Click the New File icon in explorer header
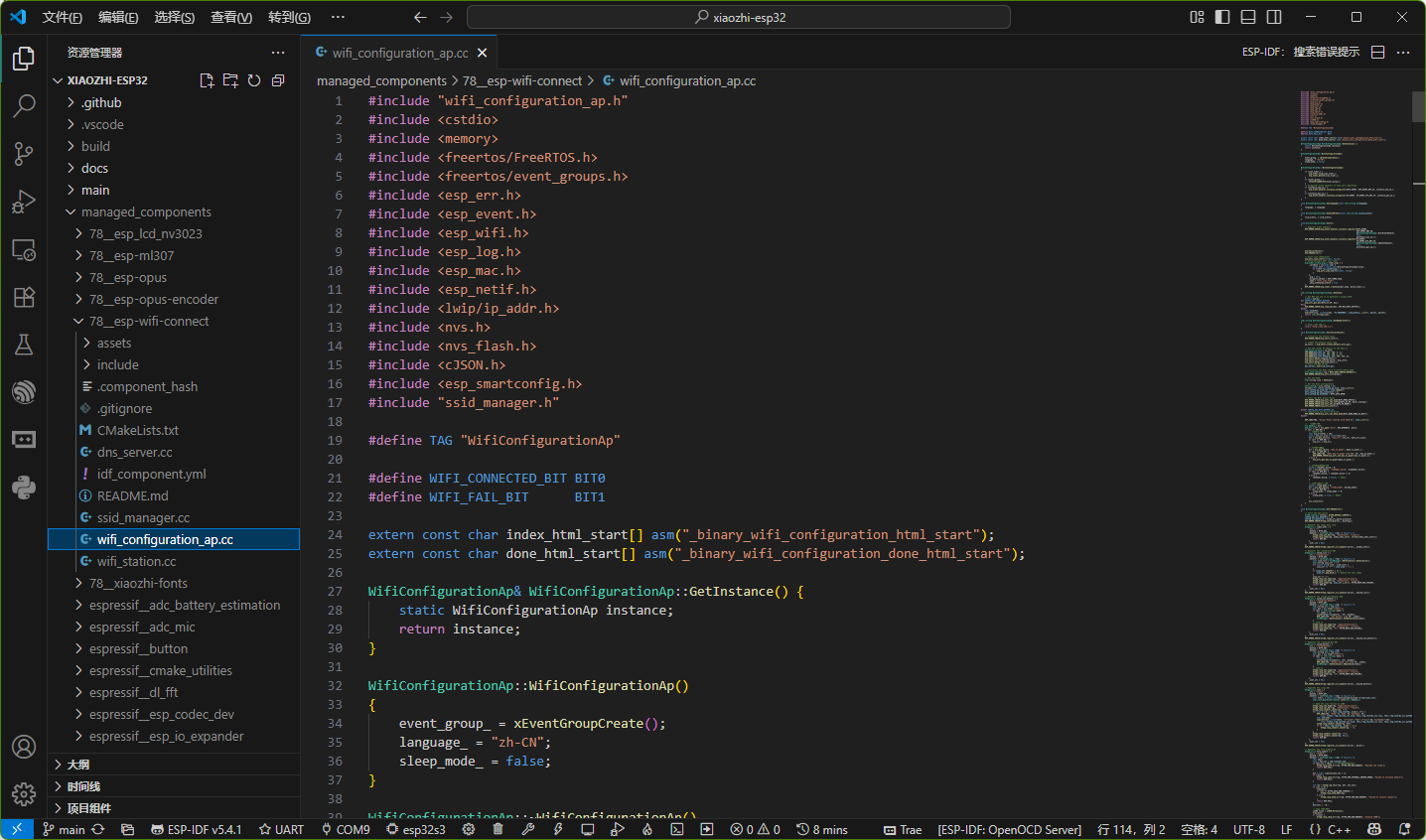Viewport: 1426px width, 840px height. click(x=207, y=80)
